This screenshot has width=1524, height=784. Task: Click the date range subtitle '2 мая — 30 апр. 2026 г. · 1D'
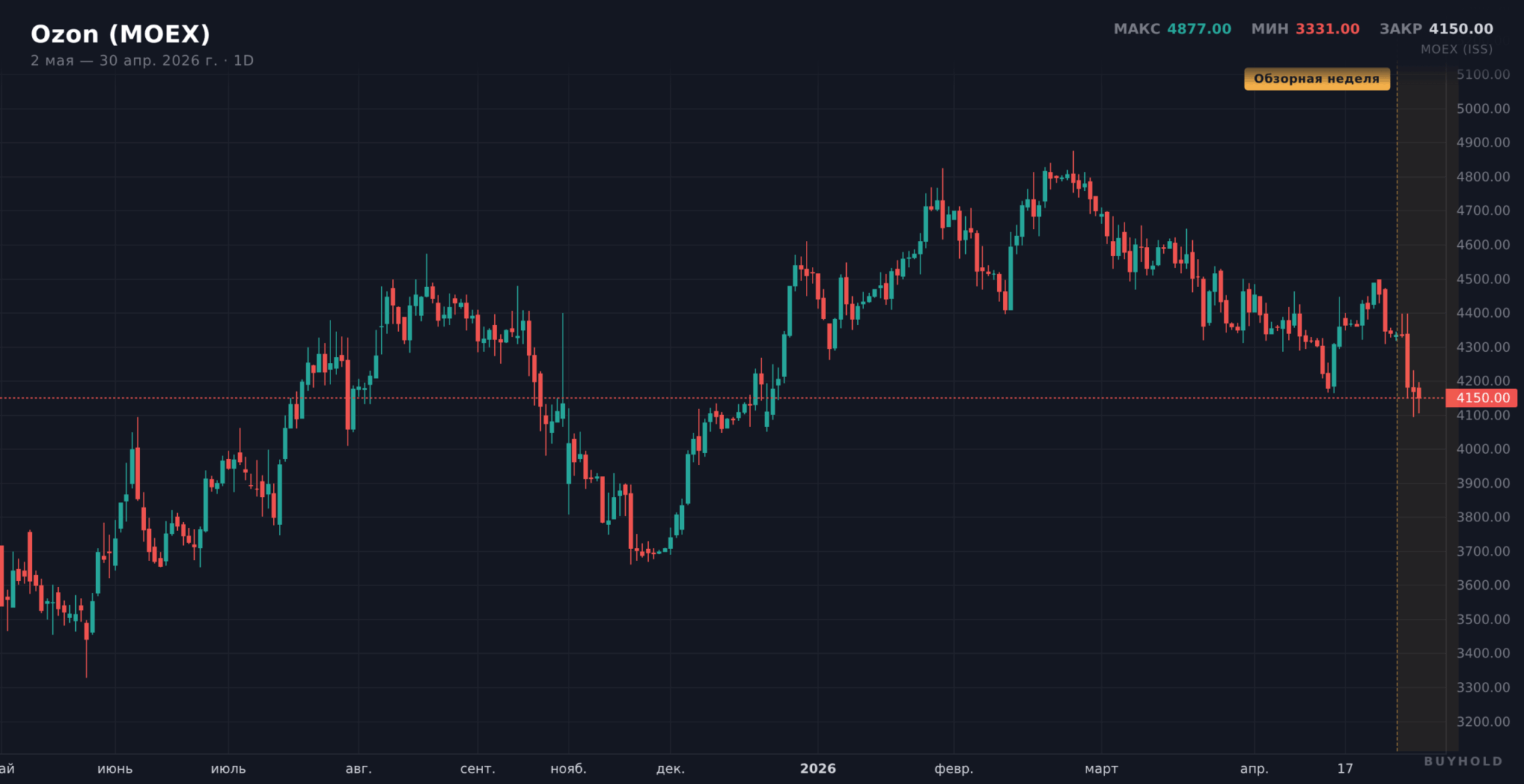tap(142, 60)
